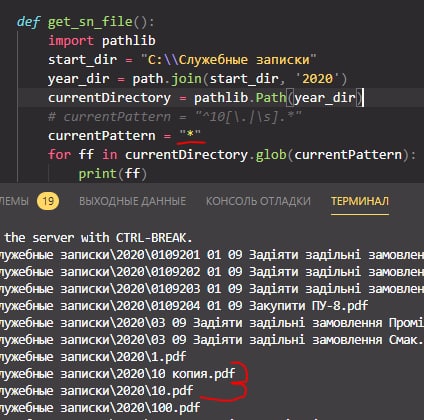Click the 'for' keyword in the loop

click(59, 155)
